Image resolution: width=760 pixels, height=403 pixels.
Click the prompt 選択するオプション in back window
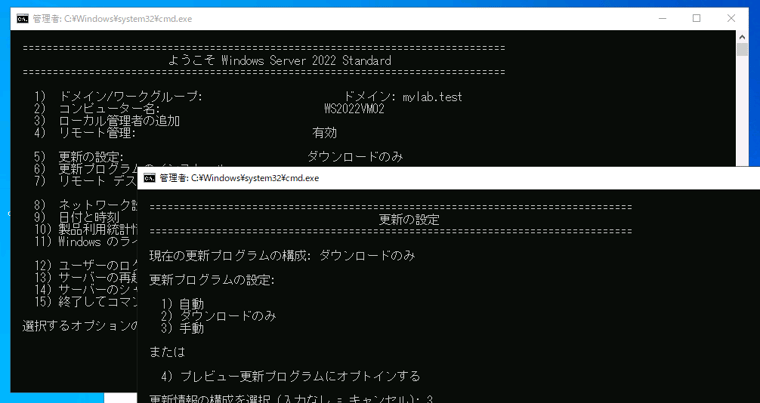click(80, 326)
